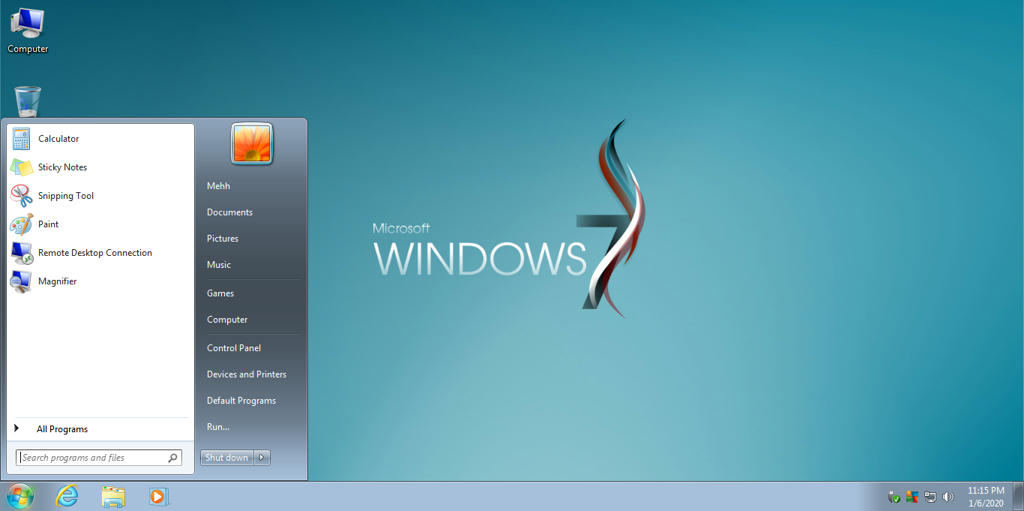The height and width of the screenshot is (511, 1024).
Task: Select the Recycle Bin desktop icon
Action: 27,102
